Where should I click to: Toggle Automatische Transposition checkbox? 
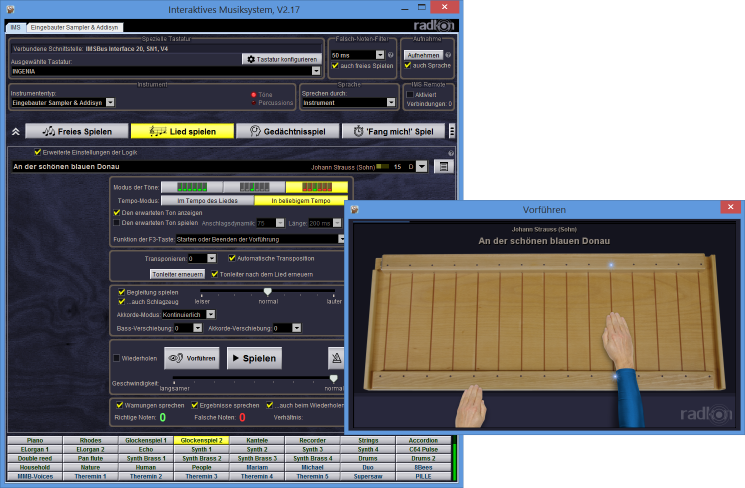232,258
